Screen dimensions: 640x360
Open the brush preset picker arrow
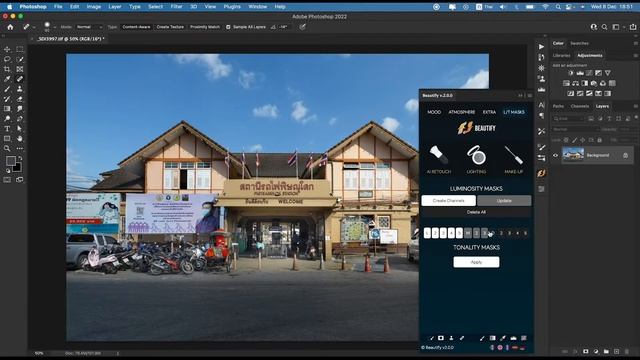54,27
